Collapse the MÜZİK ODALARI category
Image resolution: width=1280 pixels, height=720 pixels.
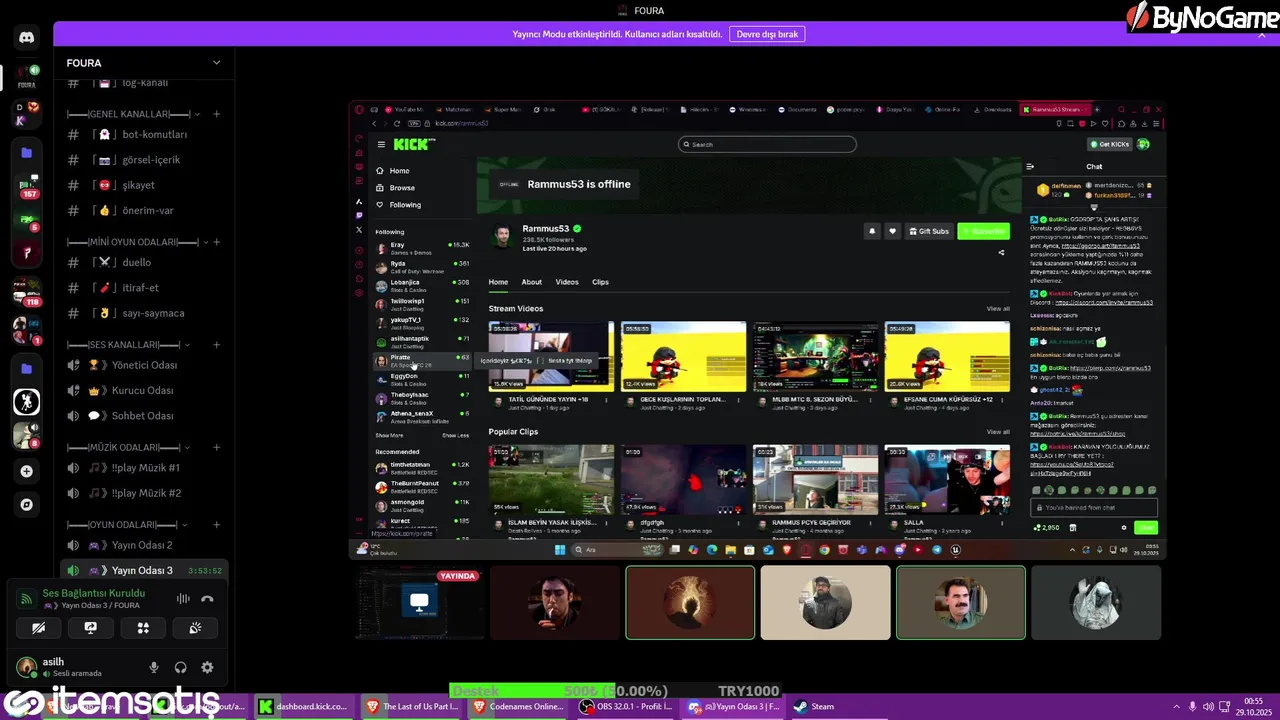coord(130,447)
